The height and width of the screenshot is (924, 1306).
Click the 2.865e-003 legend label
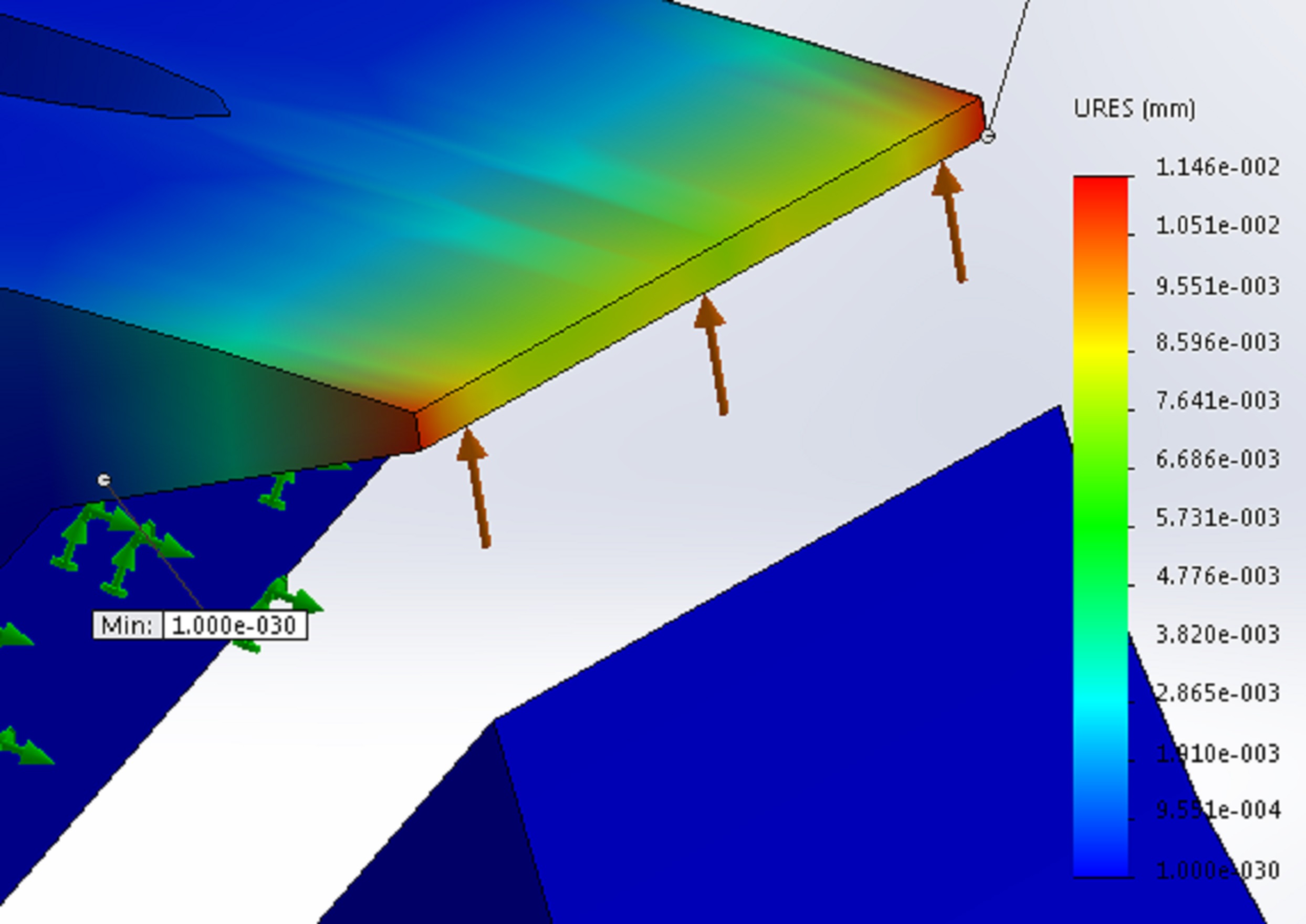pyautogui.click(x=1218, y=693)
